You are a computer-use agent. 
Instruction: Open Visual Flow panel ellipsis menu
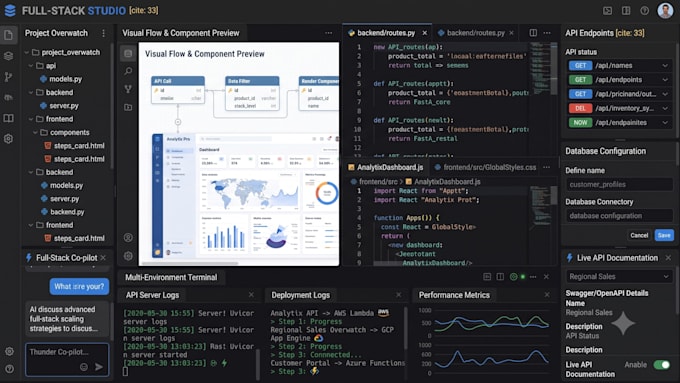click(x=329, y=33)
